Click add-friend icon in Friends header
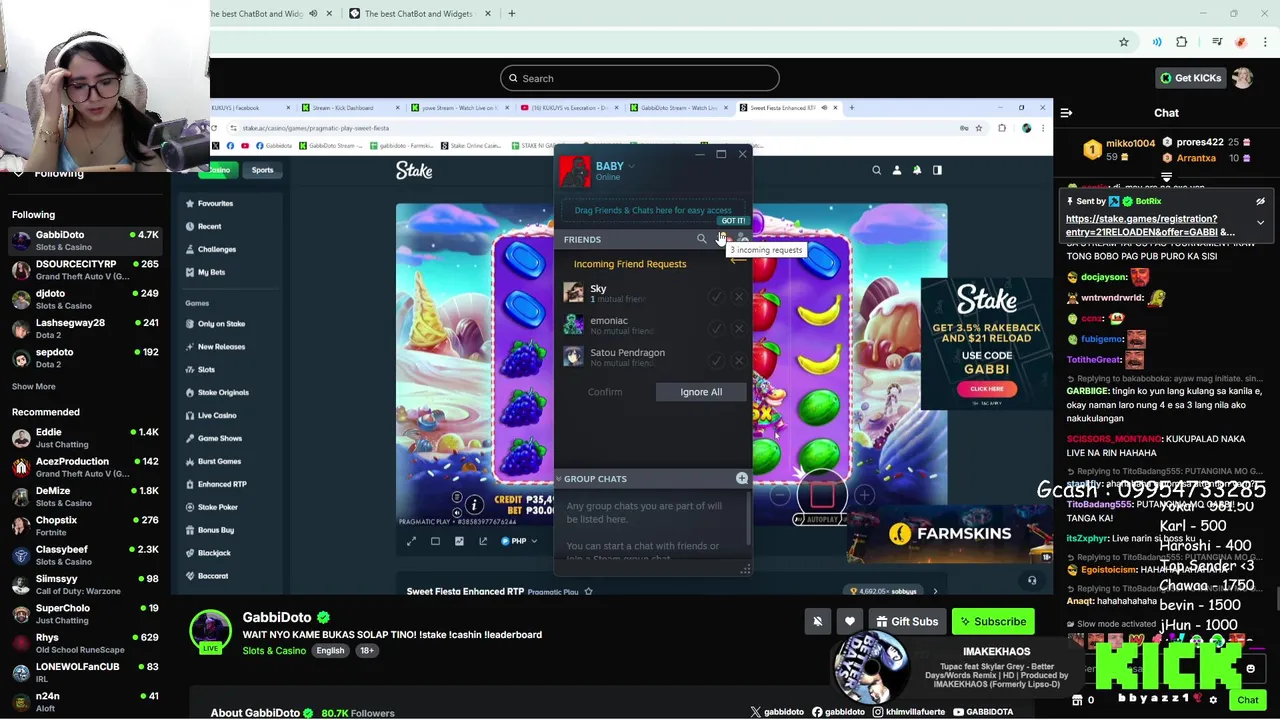The width and height of the screenshot is (1280, 720). (x=741, y=239)
